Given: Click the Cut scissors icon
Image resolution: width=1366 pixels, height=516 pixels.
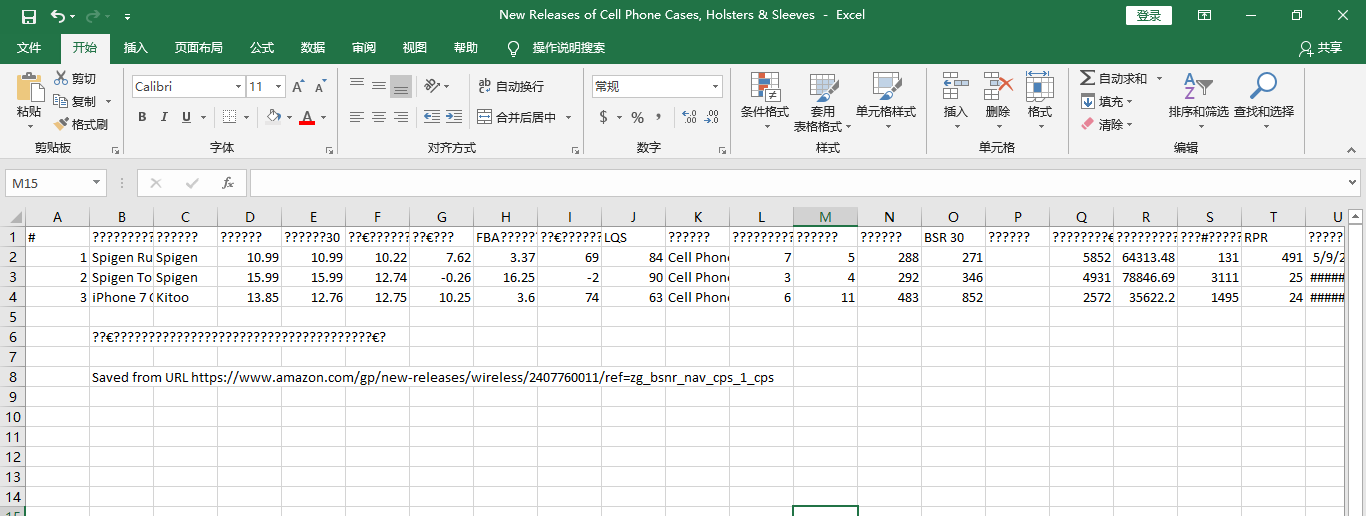Looking at the screenshot, I should (x=61, y=79).
